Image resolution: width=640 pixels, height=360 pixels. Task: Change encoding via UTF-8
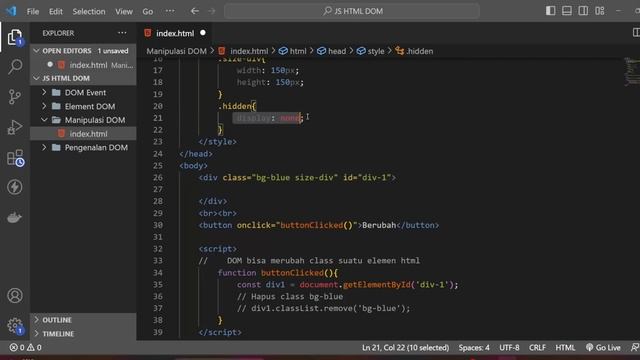[509, 347]
